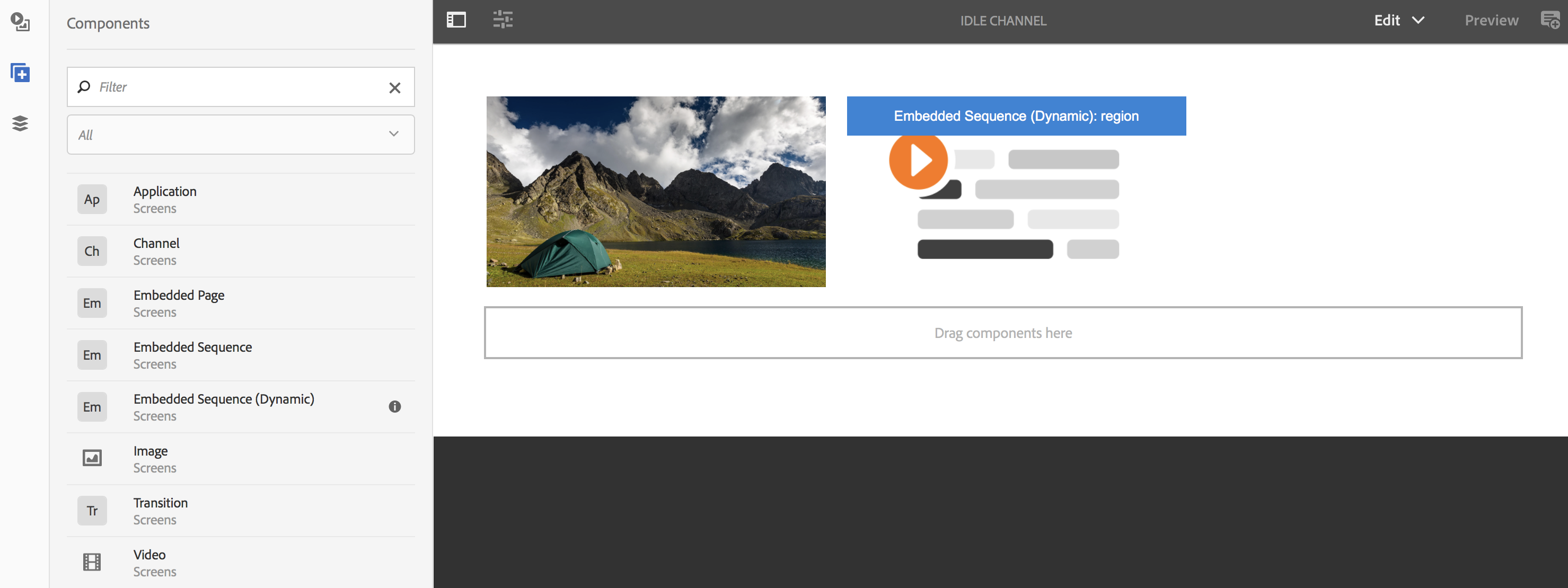Select the Video component entry

[x=149, y=563]
